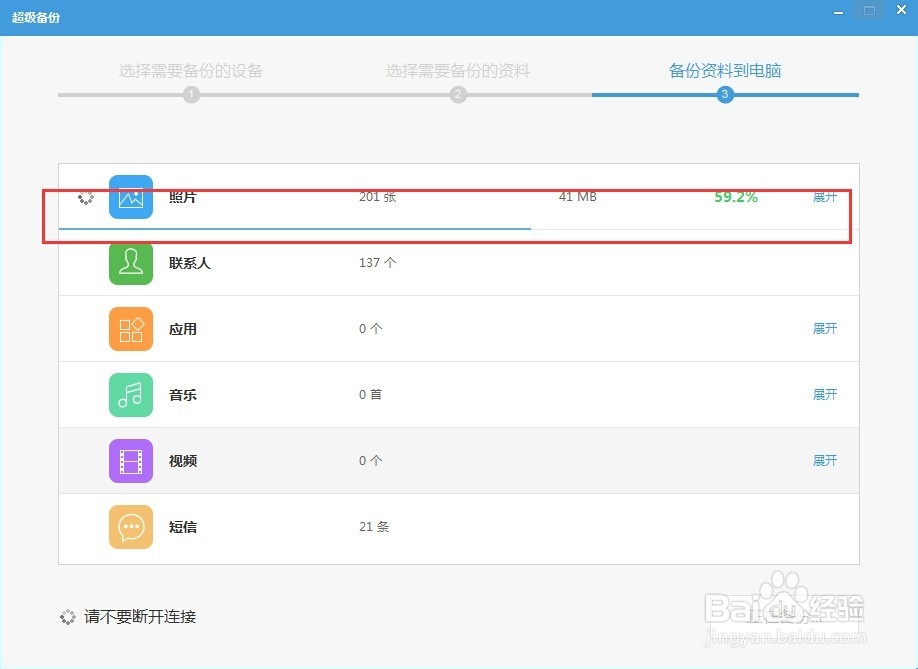Close the 超级备份 window
The width and height of the screenshot is (918, 669).
coord(902,10)
